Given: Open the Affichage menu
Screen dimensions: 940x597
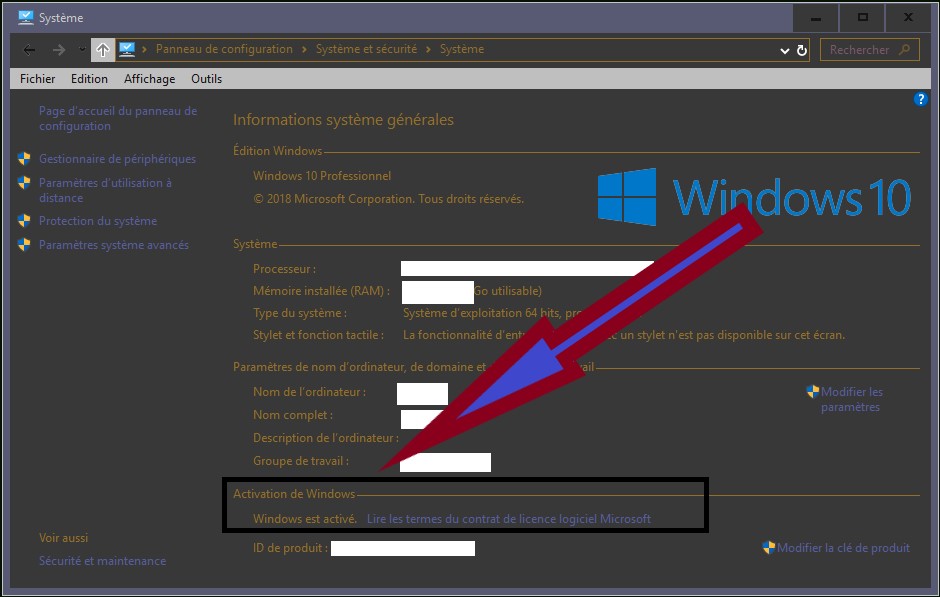Looking at the screenshot, I should (x=149, y=79).
